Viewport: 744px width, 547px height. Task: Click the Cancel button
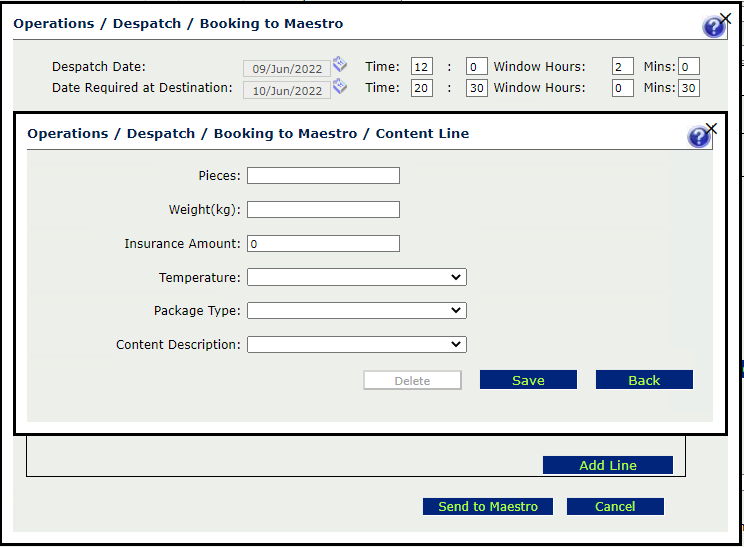[x=615, y=507]
